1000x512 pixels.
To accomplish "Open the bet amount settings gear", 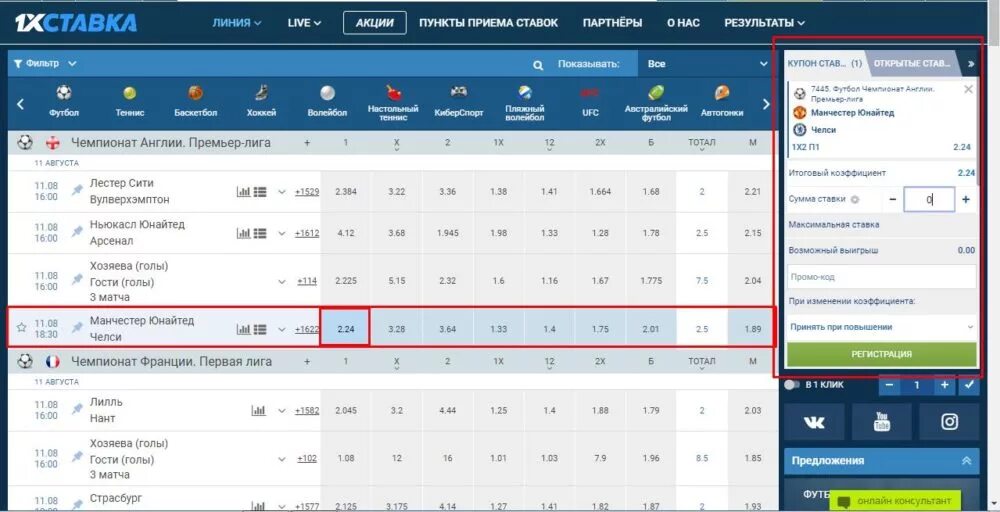I will [x=855, y=200].
